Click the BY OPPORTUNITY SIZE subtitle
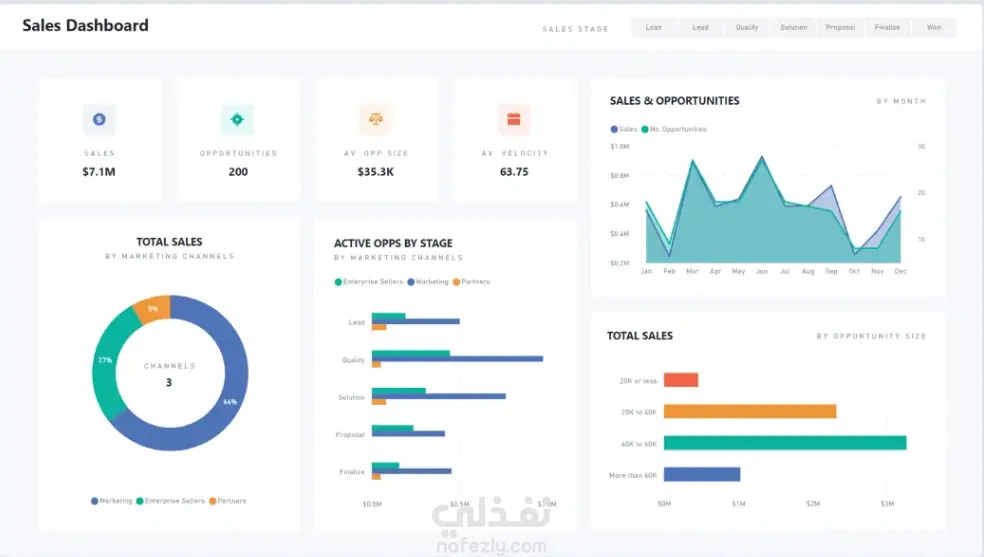This screenshot has width=984, height=557. [871, 337]
